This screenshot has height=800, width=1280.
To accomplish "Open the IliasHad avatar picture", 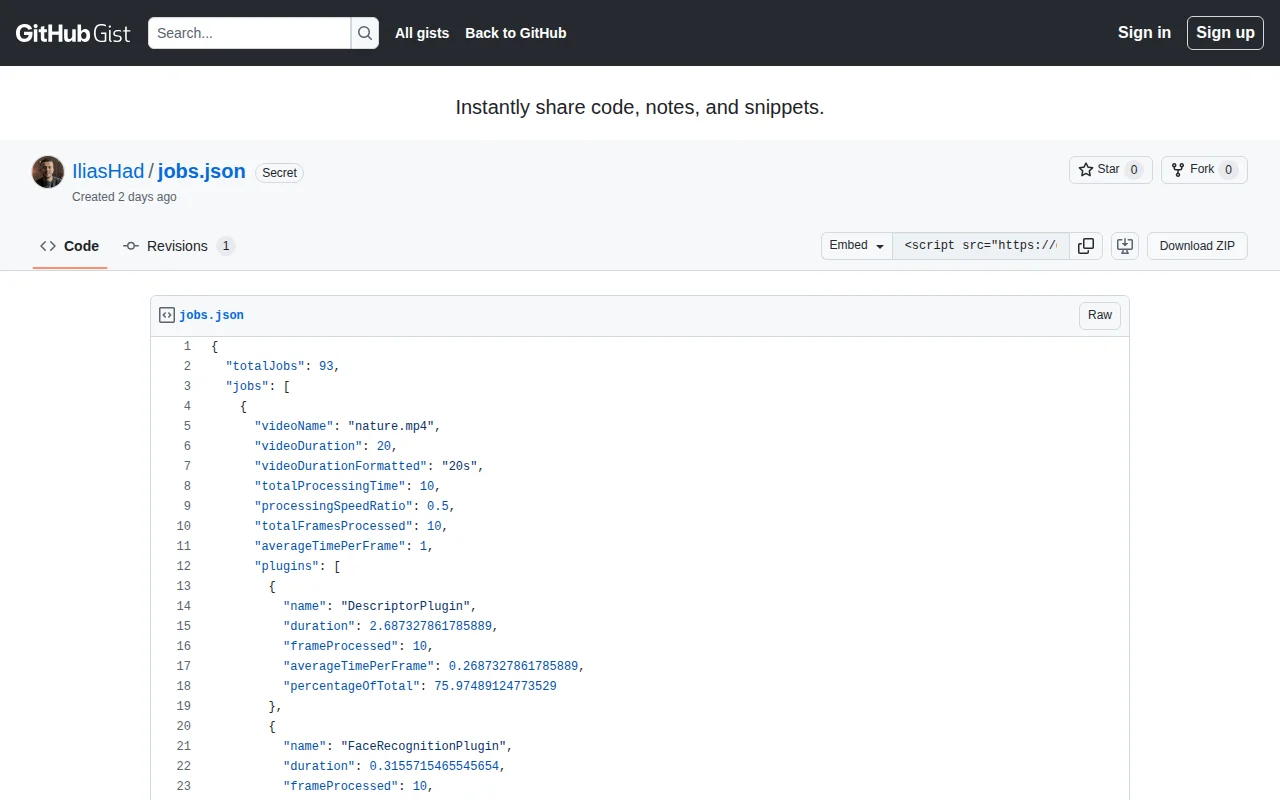I will click(48, 172).
